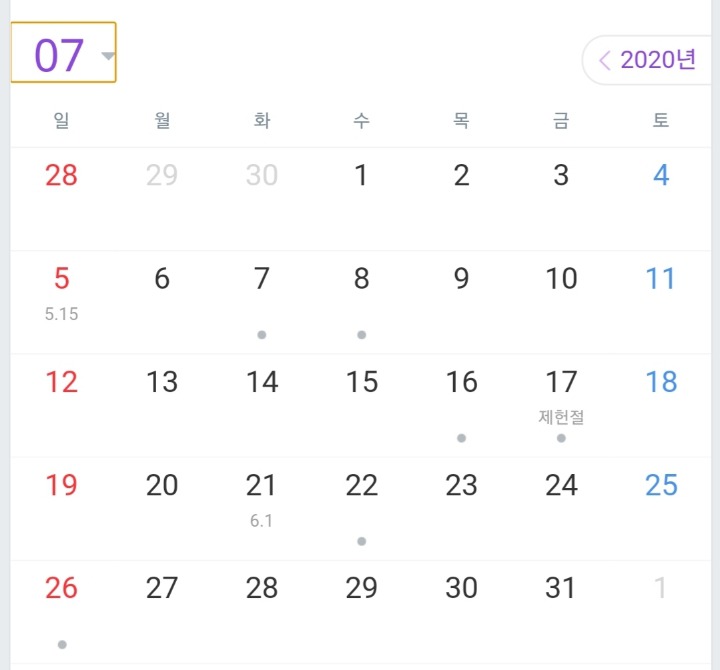720x670 pixels.
Task: Click event dot under July 7
Action: [x=261, y=335]
